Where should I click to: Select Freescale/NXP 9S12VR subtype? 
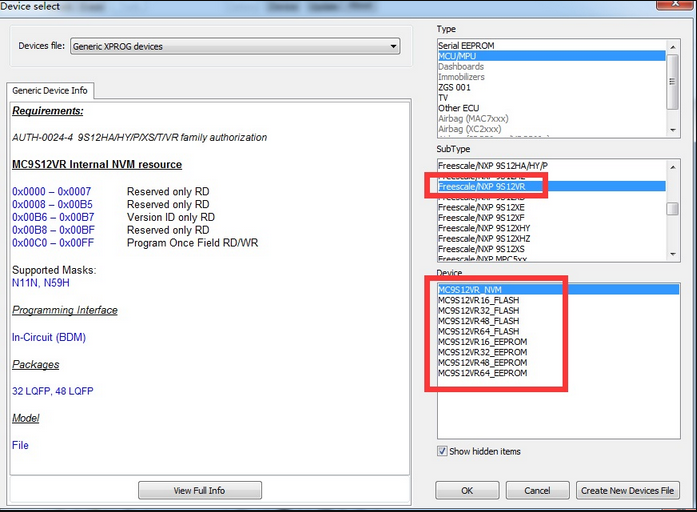551,187
